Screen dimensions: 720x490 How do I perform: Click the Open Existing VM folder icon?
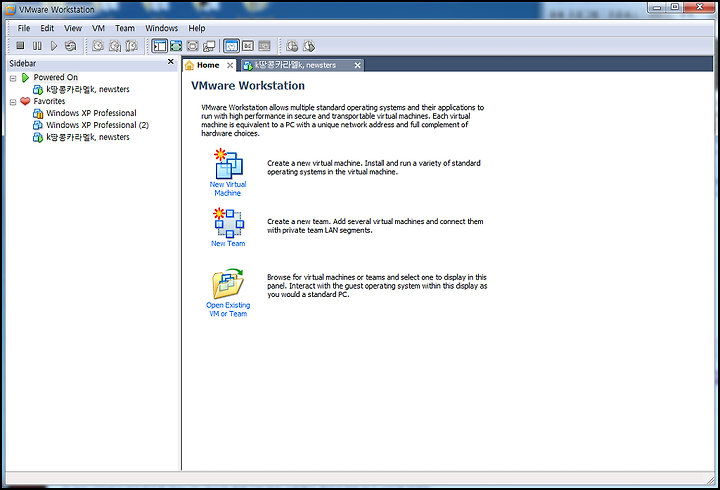coord(228,284)
